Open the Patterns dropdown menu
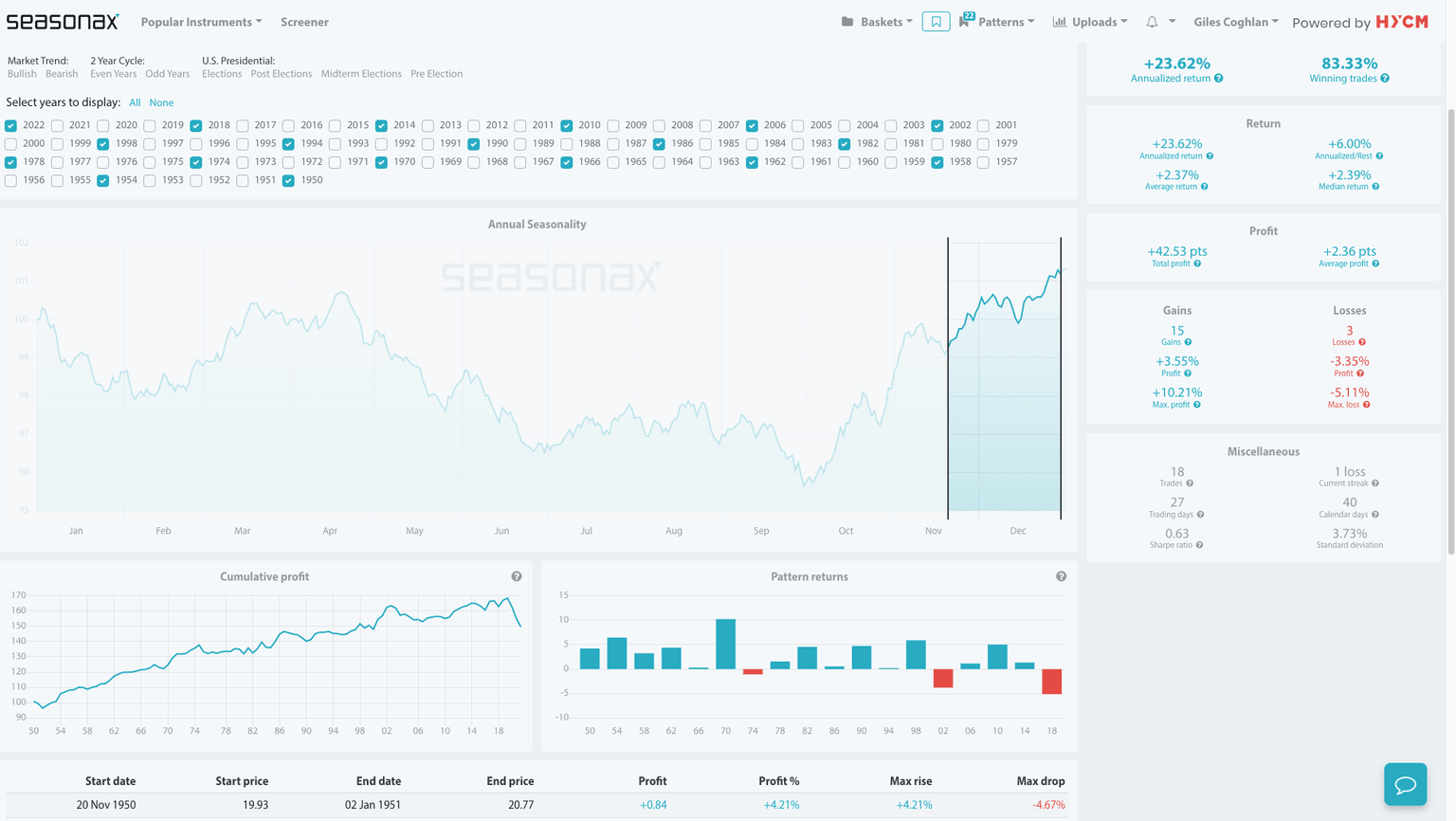This screenshot has height=821, width=1456. point(1006,22)
